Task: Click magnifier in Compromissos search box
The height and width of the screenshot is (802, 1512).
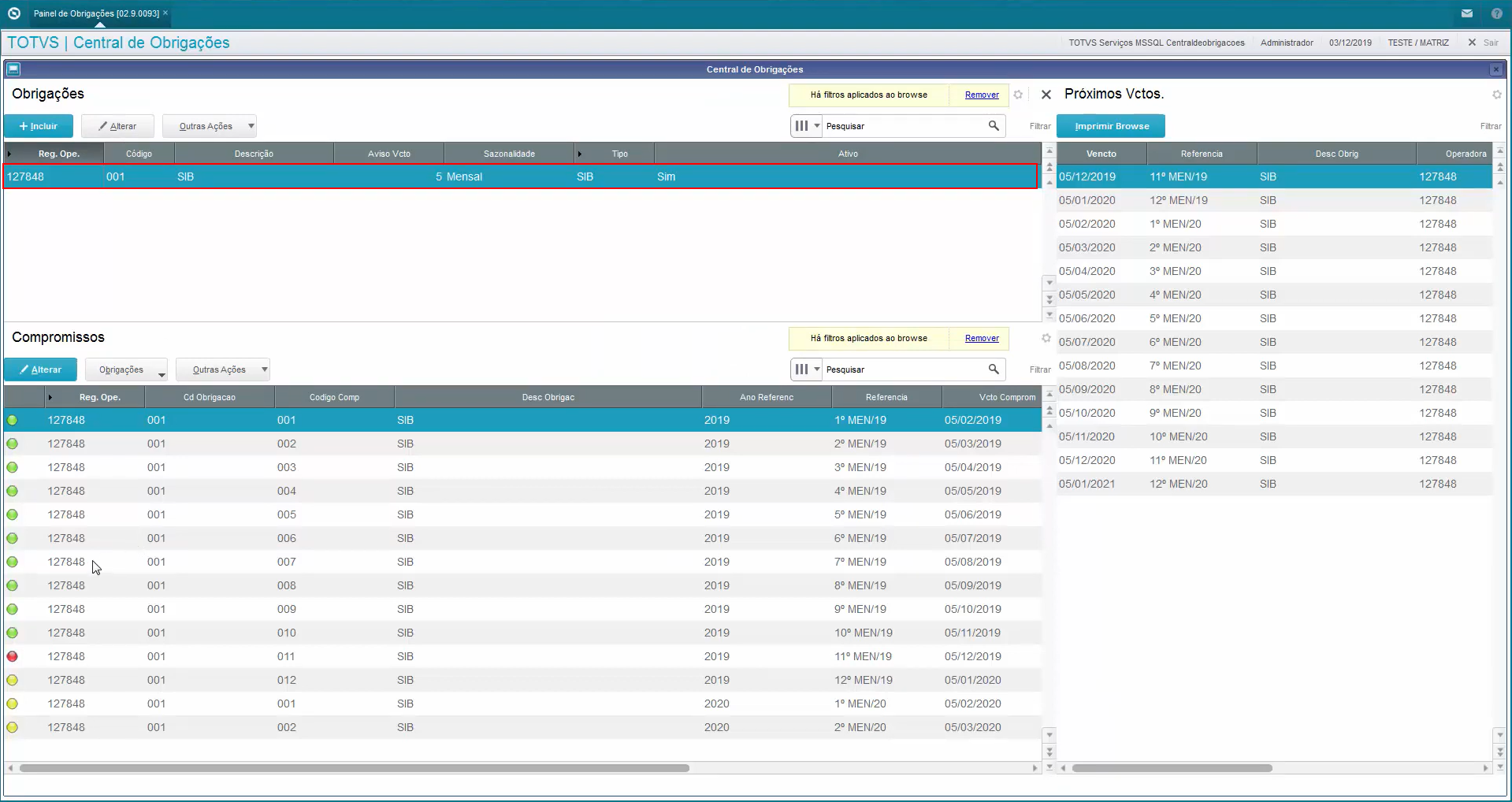Action: click(x=994, y=369)
